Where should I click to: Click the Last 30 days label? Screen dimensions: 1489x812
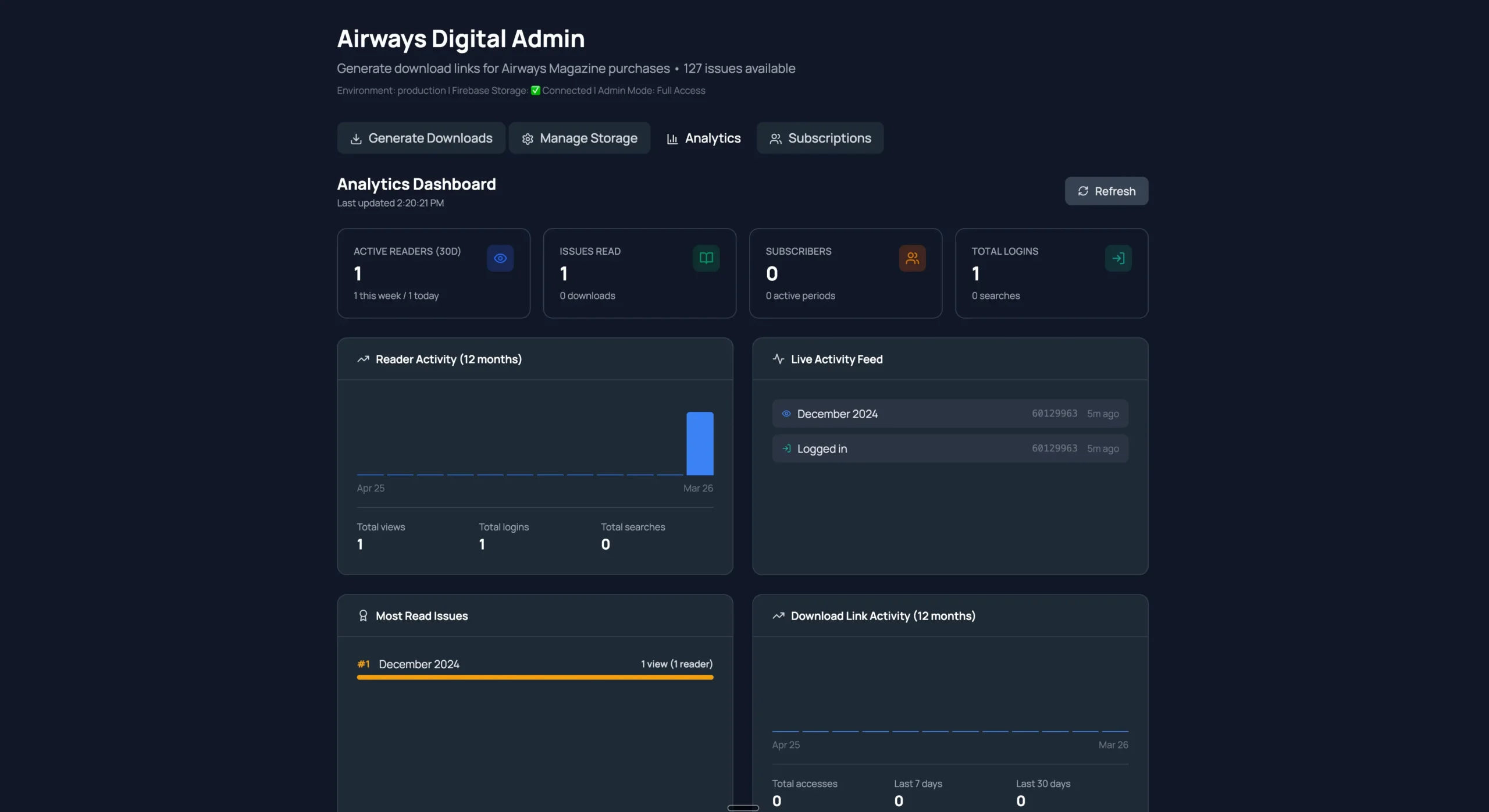pyautogui.click(x=1043, y=783)
